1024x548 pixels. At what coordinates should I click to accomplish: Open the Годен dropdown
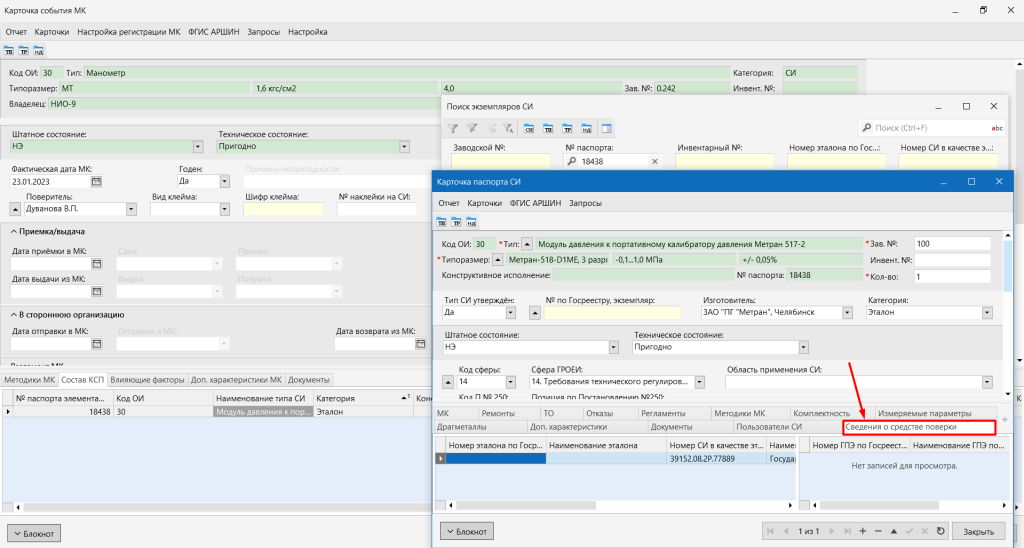point(225,182)
